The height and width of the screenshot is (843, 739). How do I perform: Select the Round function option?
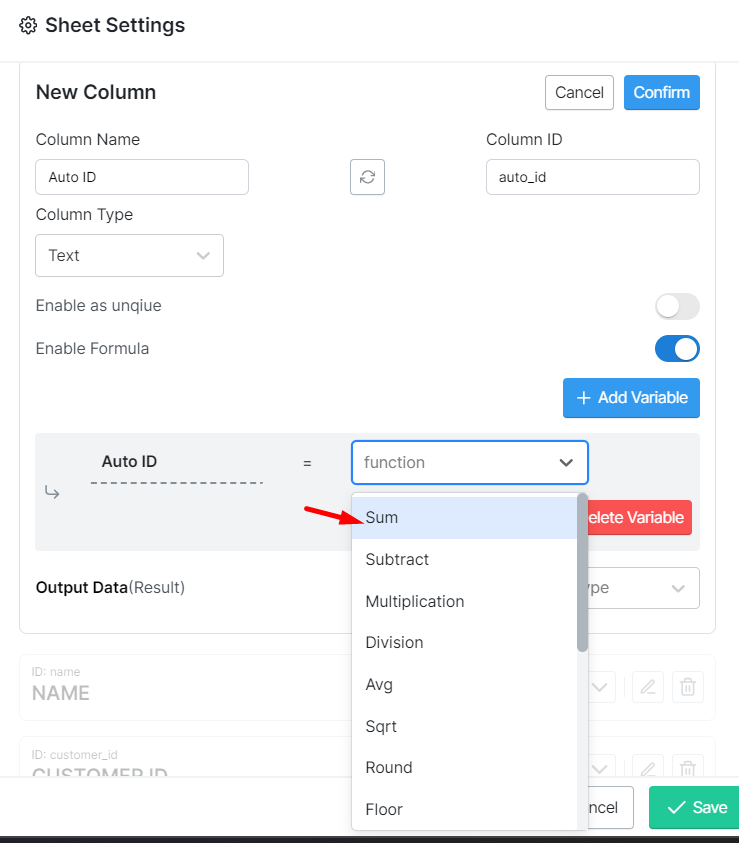[389, 768]
